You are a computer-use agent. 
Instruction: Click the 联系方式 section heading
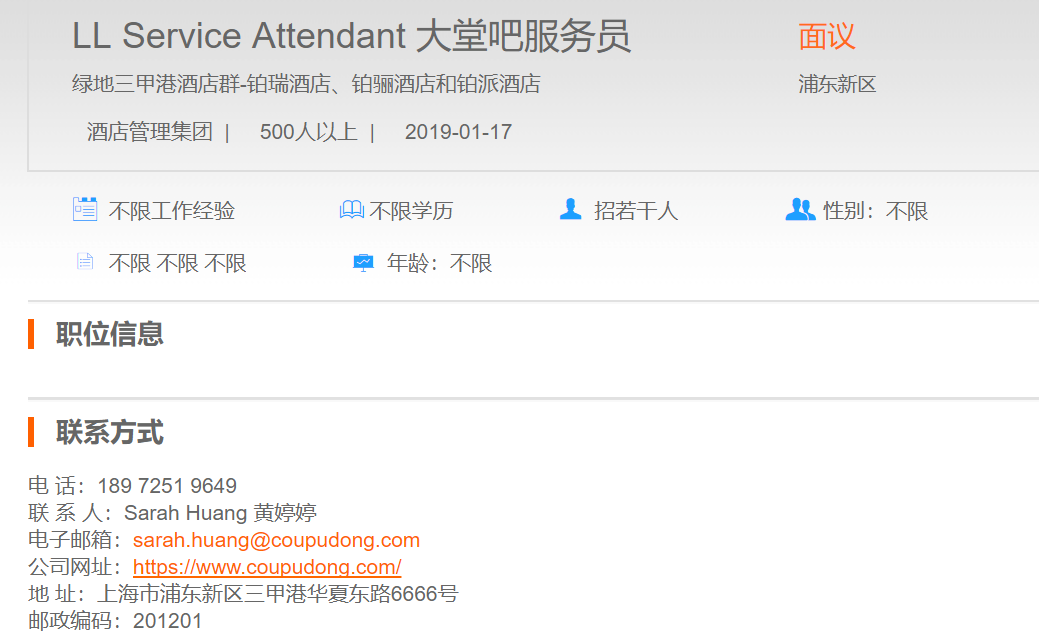(x=110, y=433)
